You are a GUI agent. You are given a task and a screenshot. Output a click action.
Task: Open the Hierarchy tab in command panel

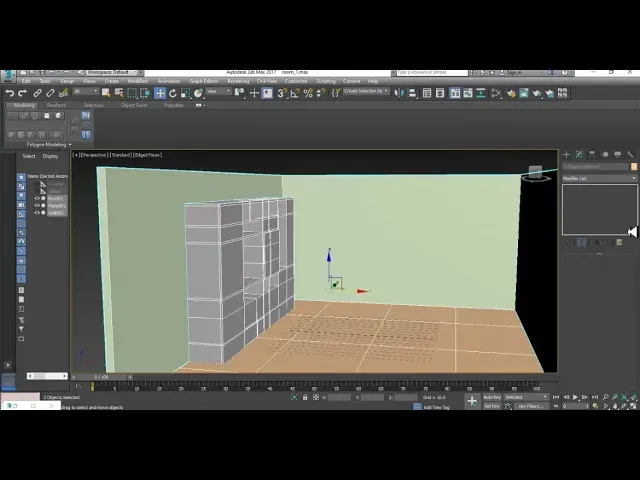point(592,155)
